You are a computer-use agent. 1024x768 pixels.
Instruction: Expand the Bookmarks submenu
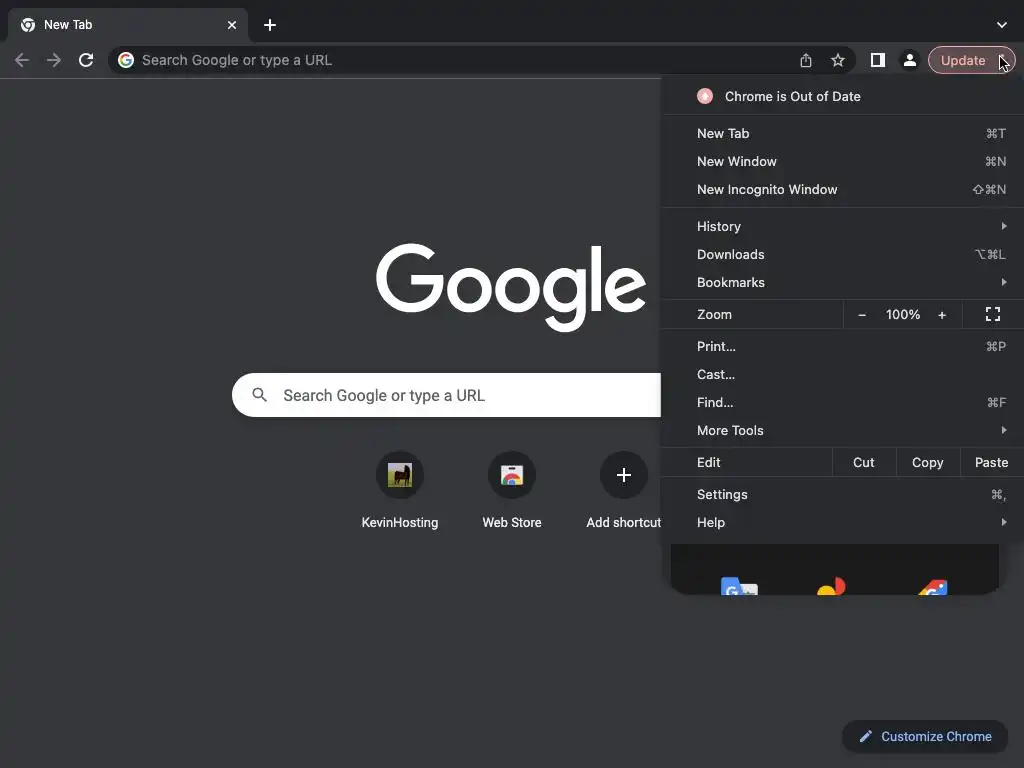(842, 283)
